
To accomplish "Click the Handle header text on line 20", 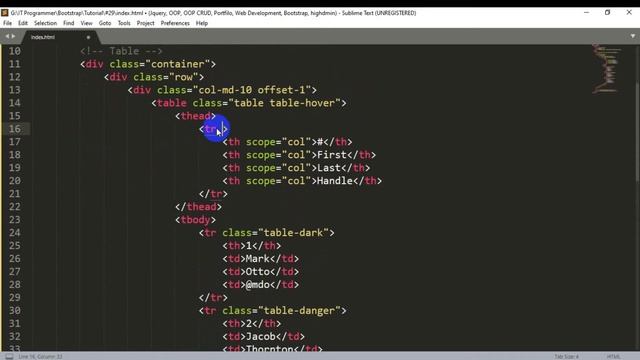I will [335, 181].
